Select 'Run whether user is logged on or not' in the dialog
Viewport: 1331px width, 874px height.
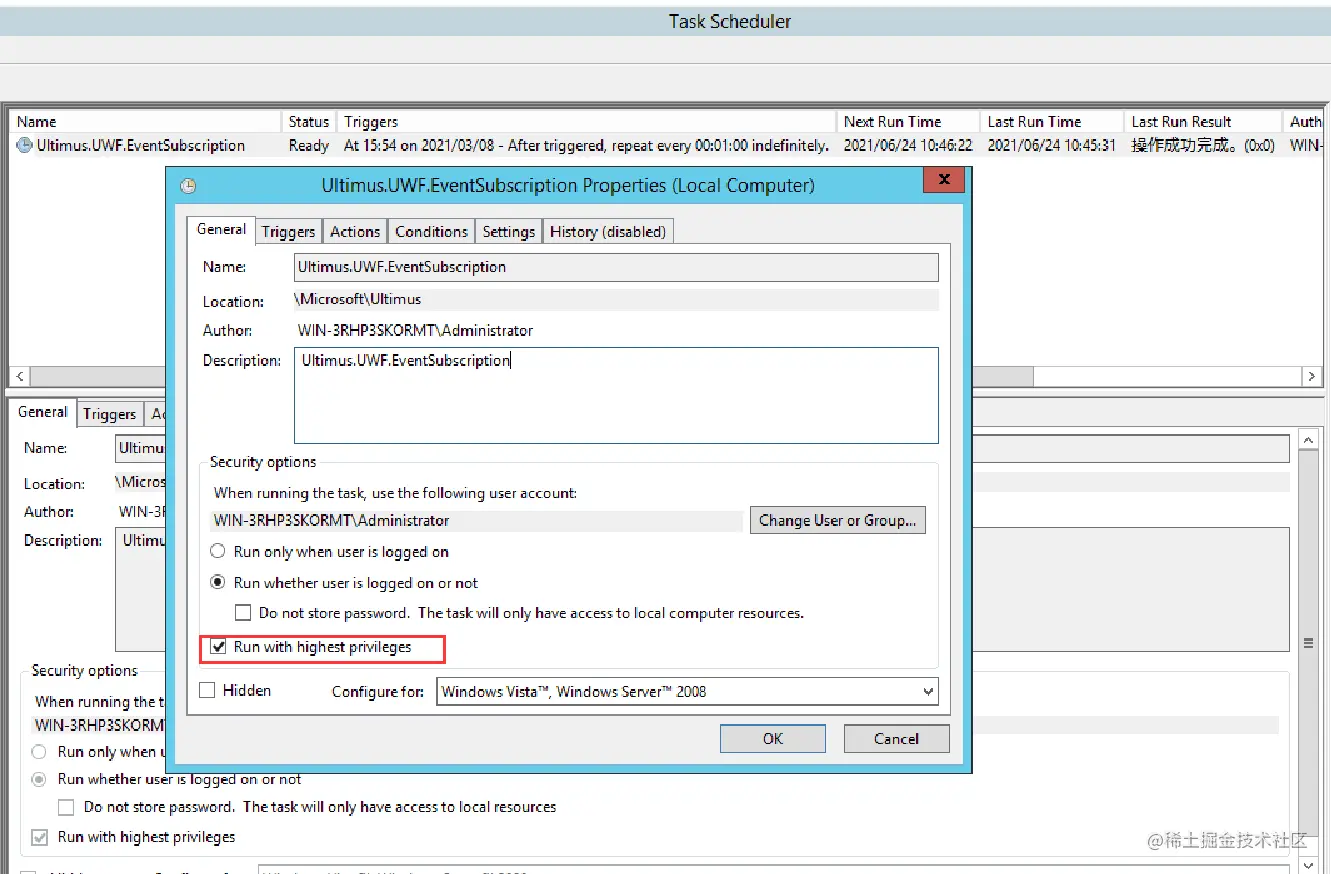pos(217,582)
